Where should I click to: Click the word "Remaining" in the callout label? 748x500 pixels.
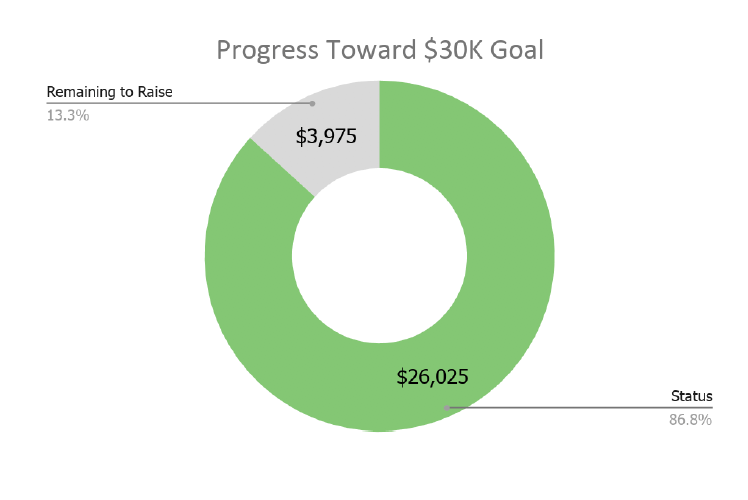click(78, 93)
